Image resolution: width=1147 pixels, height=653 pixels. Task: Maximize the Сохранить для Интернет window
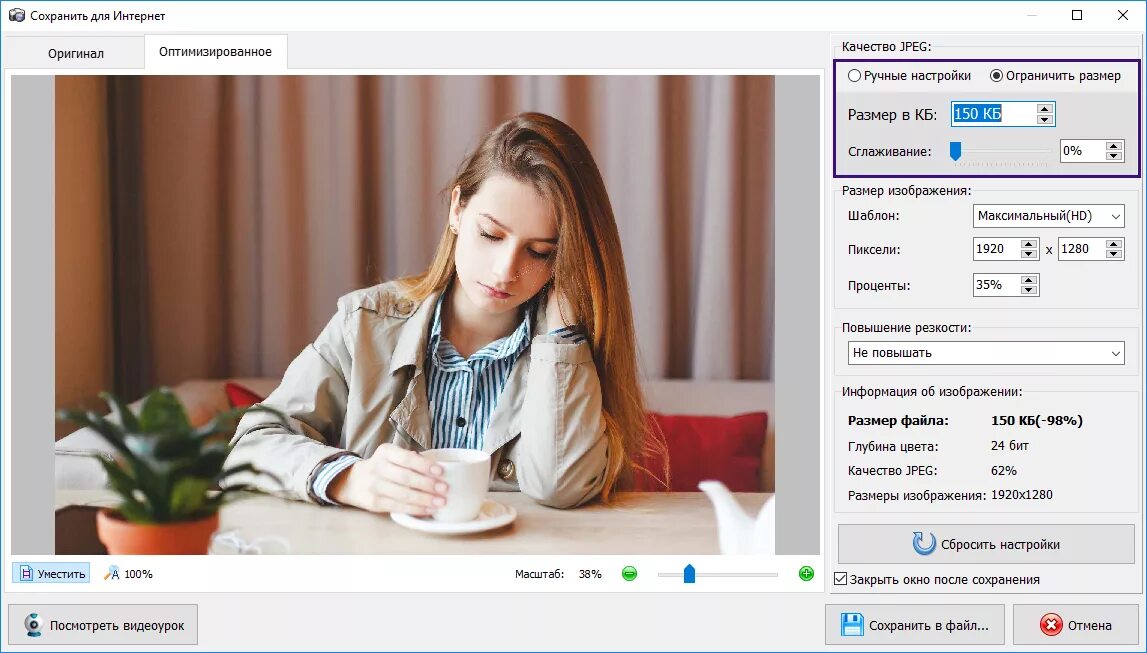click(1077, 15)
